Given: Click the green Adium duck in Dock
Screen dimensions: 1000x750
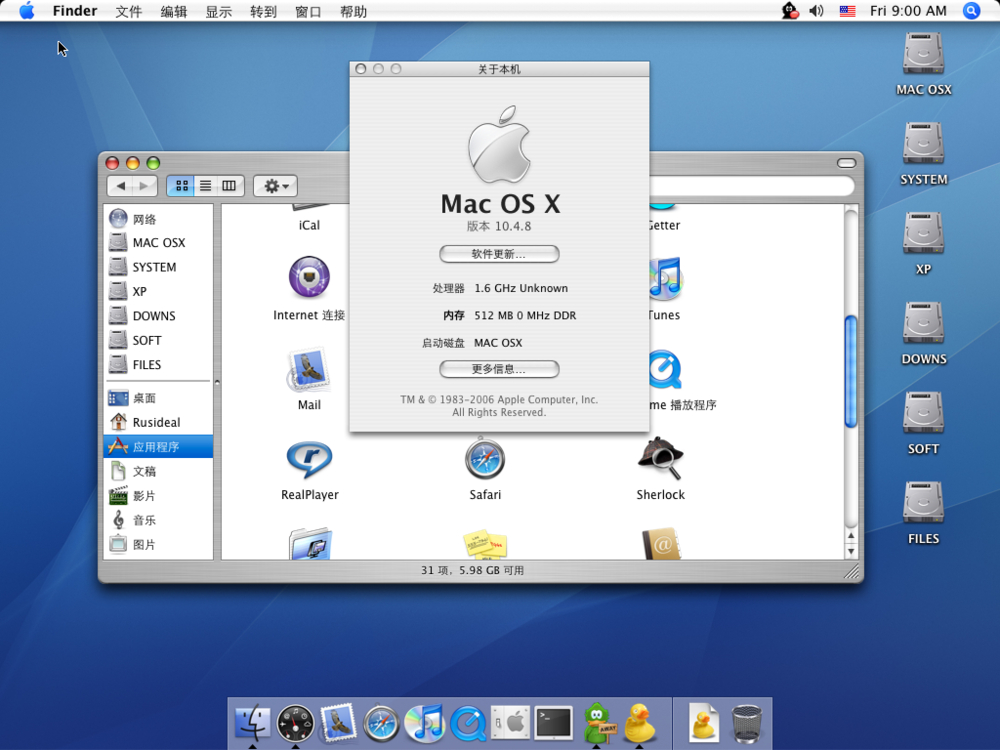Looking at the screenshot, I should 597,723.
